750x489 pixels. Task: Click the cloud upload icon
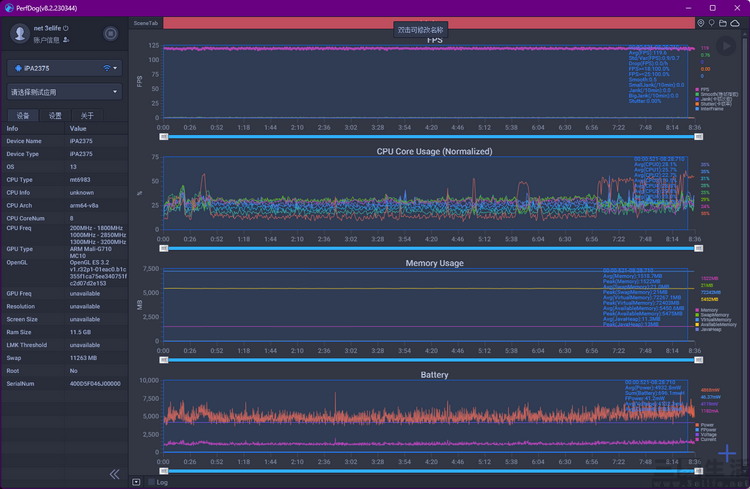[x=735, y=23]
